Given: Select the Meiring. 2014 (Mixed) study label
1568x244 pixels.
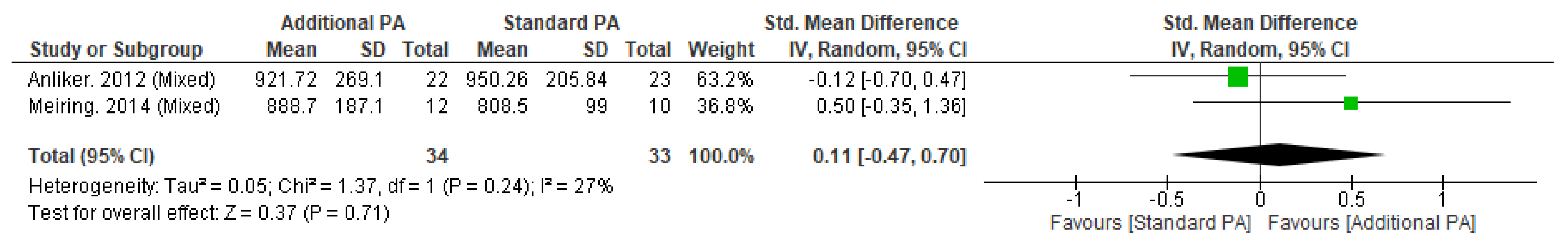Looking at the screenshot, I should pos(124,106).
